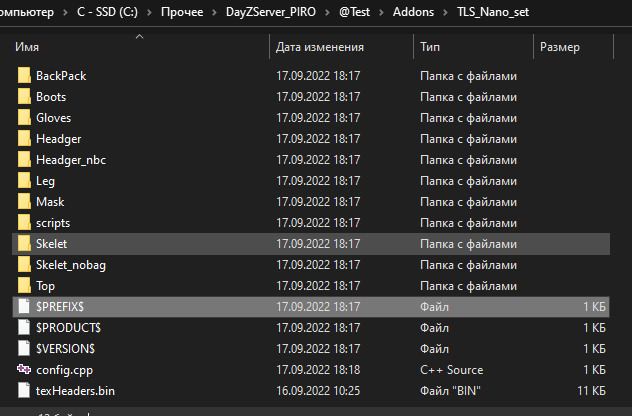Screen dimensions: 632x416
Task: Select the Leg folder name
Action: [x=45, y=181]
